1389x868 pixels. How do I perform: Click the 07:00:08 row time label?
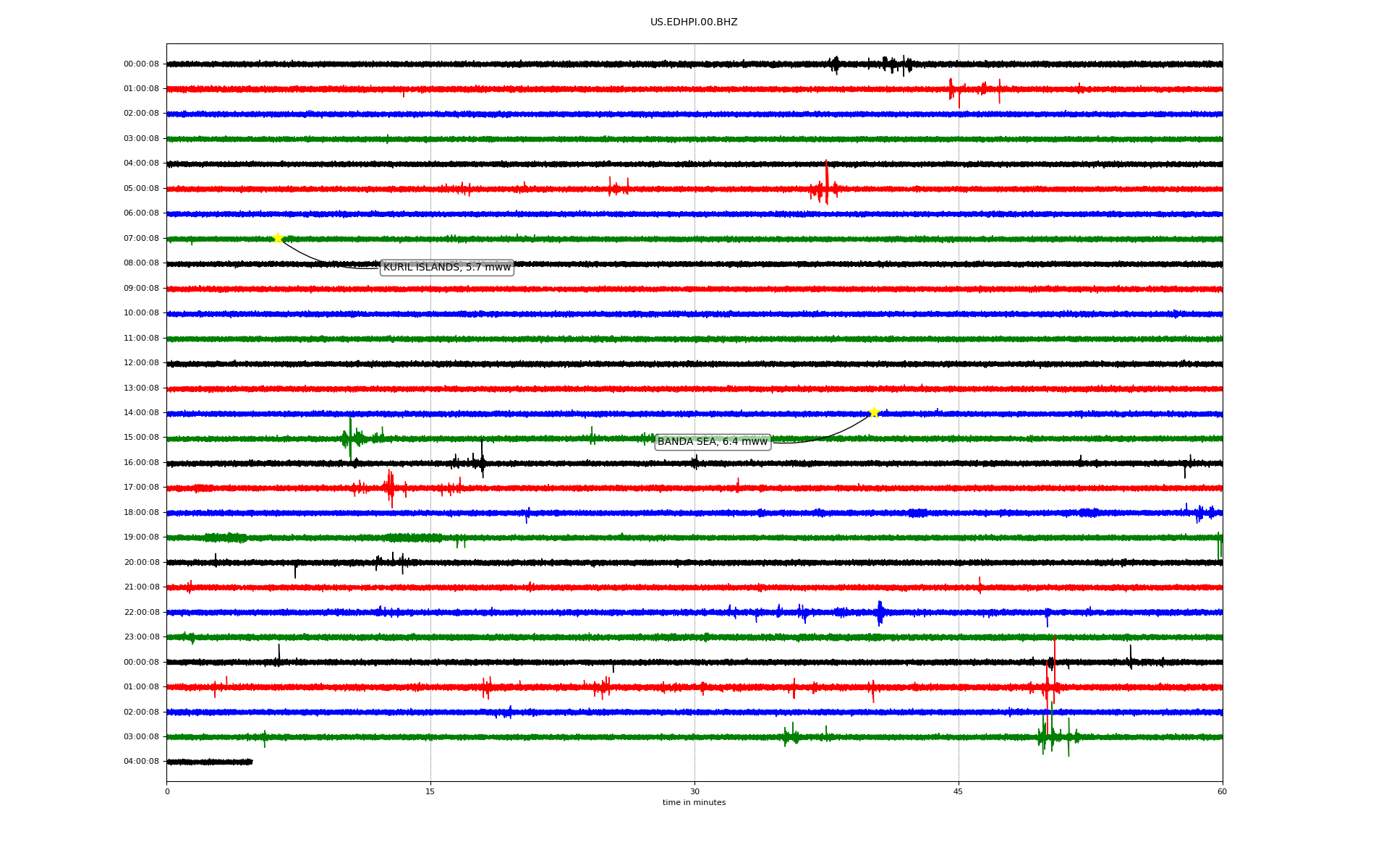point(141,239)
